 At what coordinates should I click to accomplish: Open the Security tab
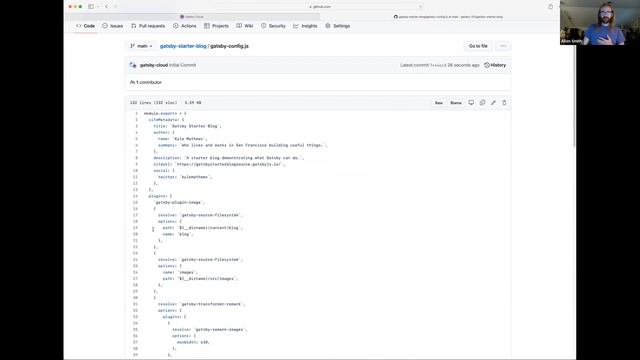pyautogui.click(x=273, y=26)
